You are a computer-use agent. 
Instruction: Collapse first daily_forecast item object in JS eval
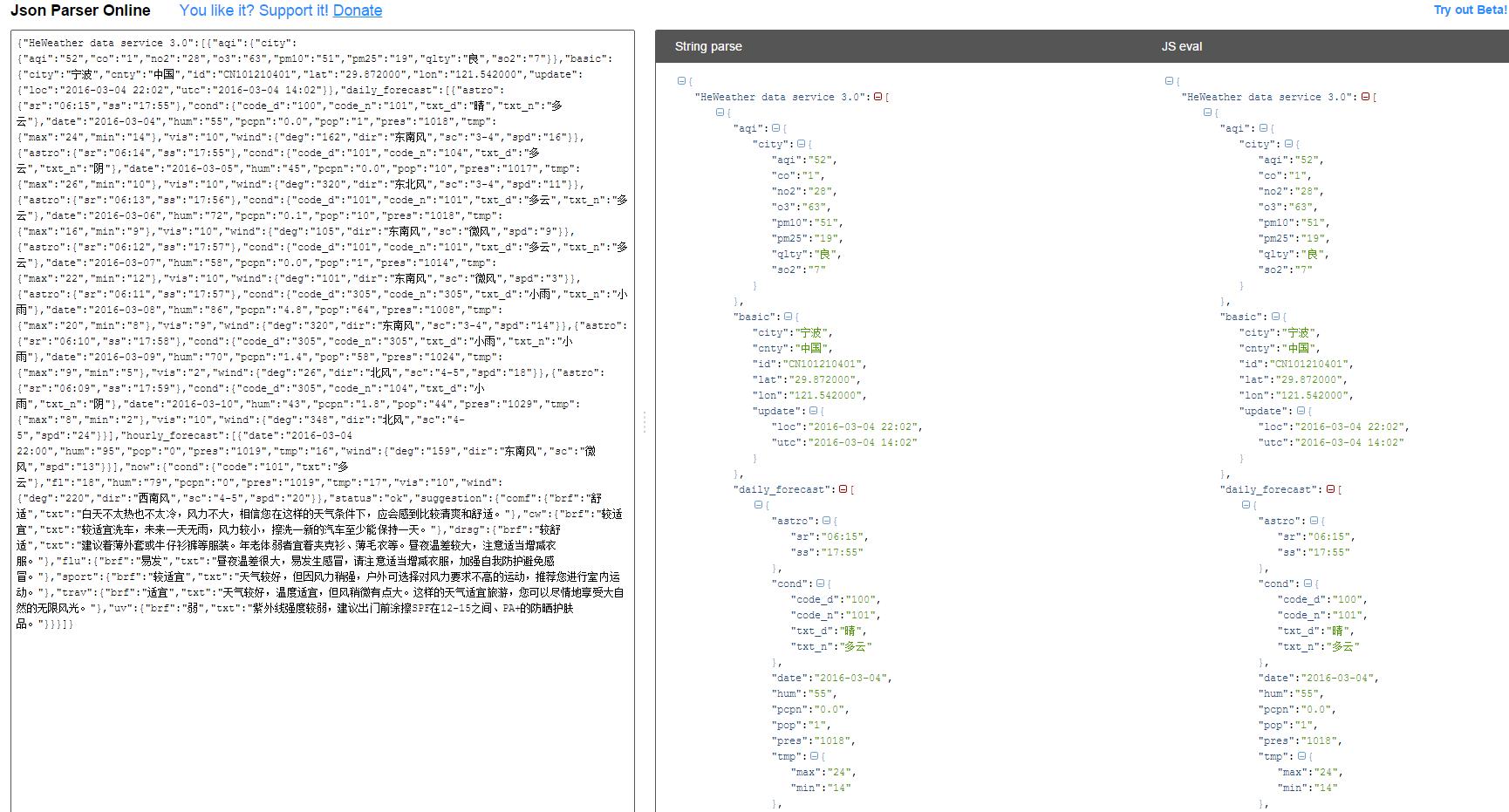[1245, 505]
